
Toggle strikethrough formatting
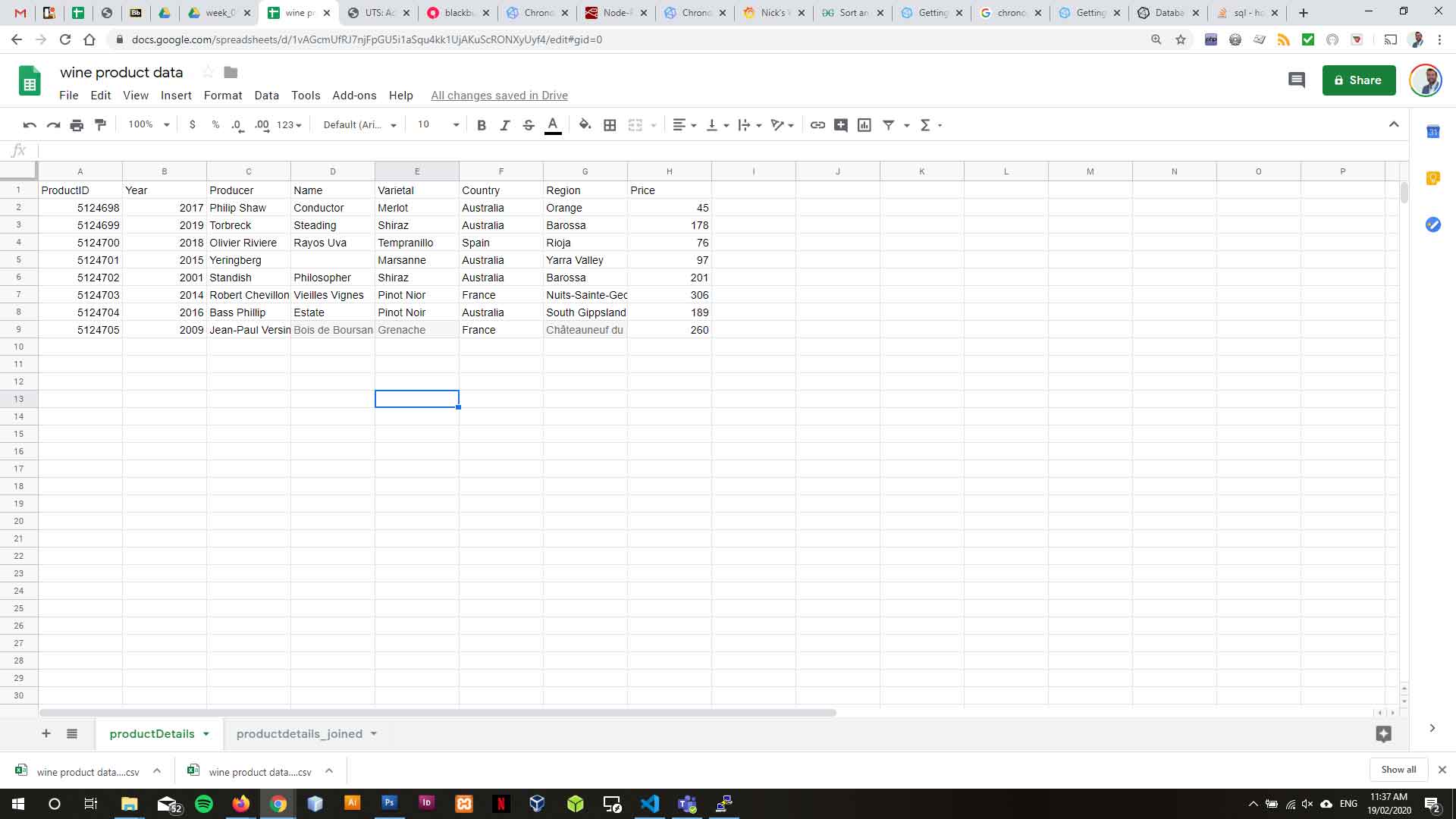[529, 125]
